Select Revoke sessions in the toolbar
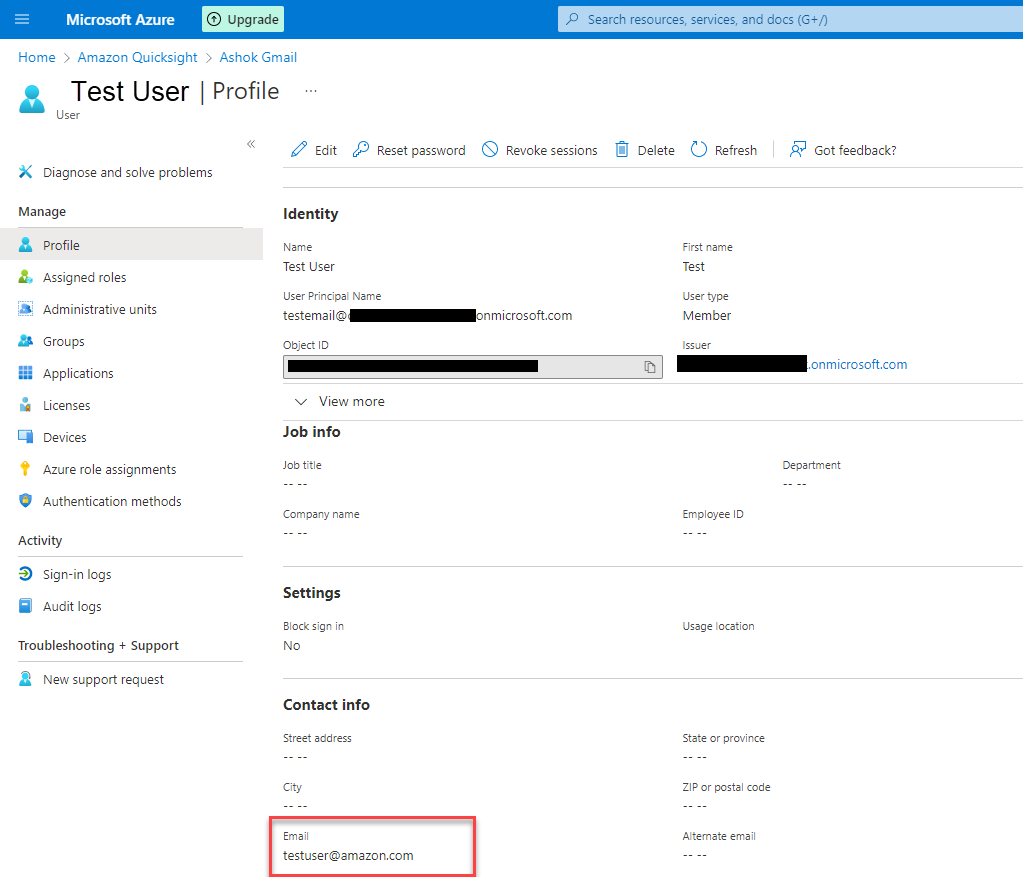The image size is (1023, 877). pyautogui.click(x=540, y=150)
